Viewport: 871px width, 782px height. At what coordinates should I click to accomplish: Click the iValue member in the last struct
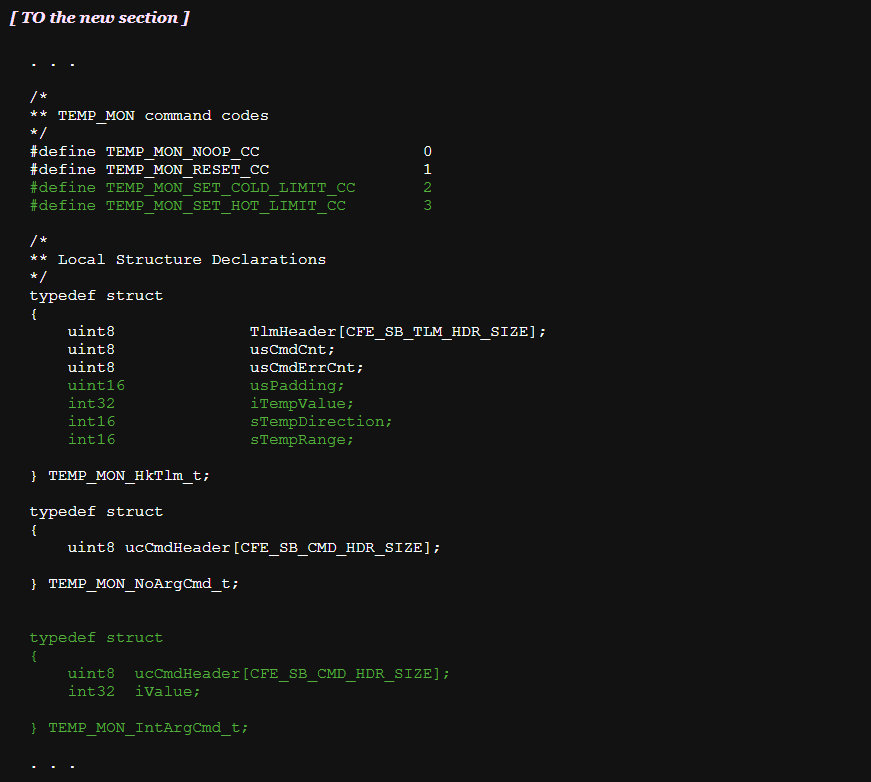tap(167, 691)
